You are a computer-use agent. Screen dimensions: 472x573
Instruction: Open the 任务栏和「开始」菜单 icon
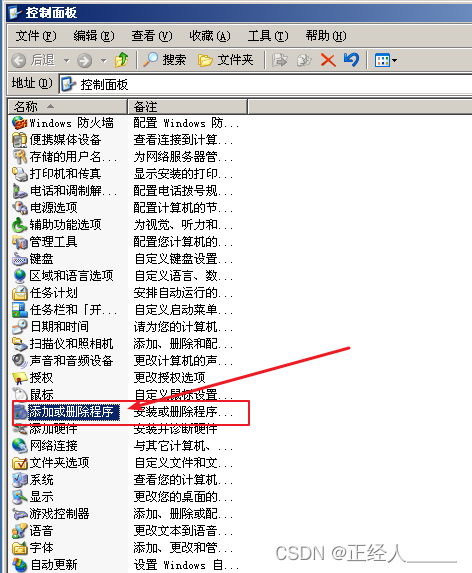(x=20, y=310)
